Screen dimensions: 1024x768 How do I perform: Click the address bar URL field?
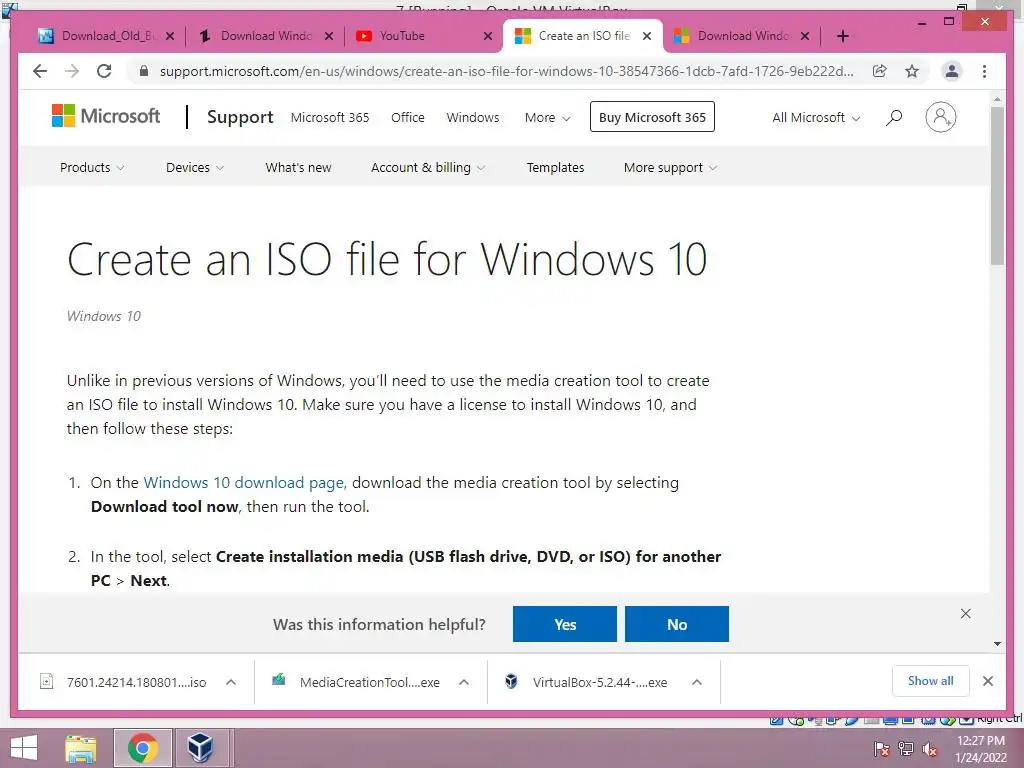click(506, 71)
